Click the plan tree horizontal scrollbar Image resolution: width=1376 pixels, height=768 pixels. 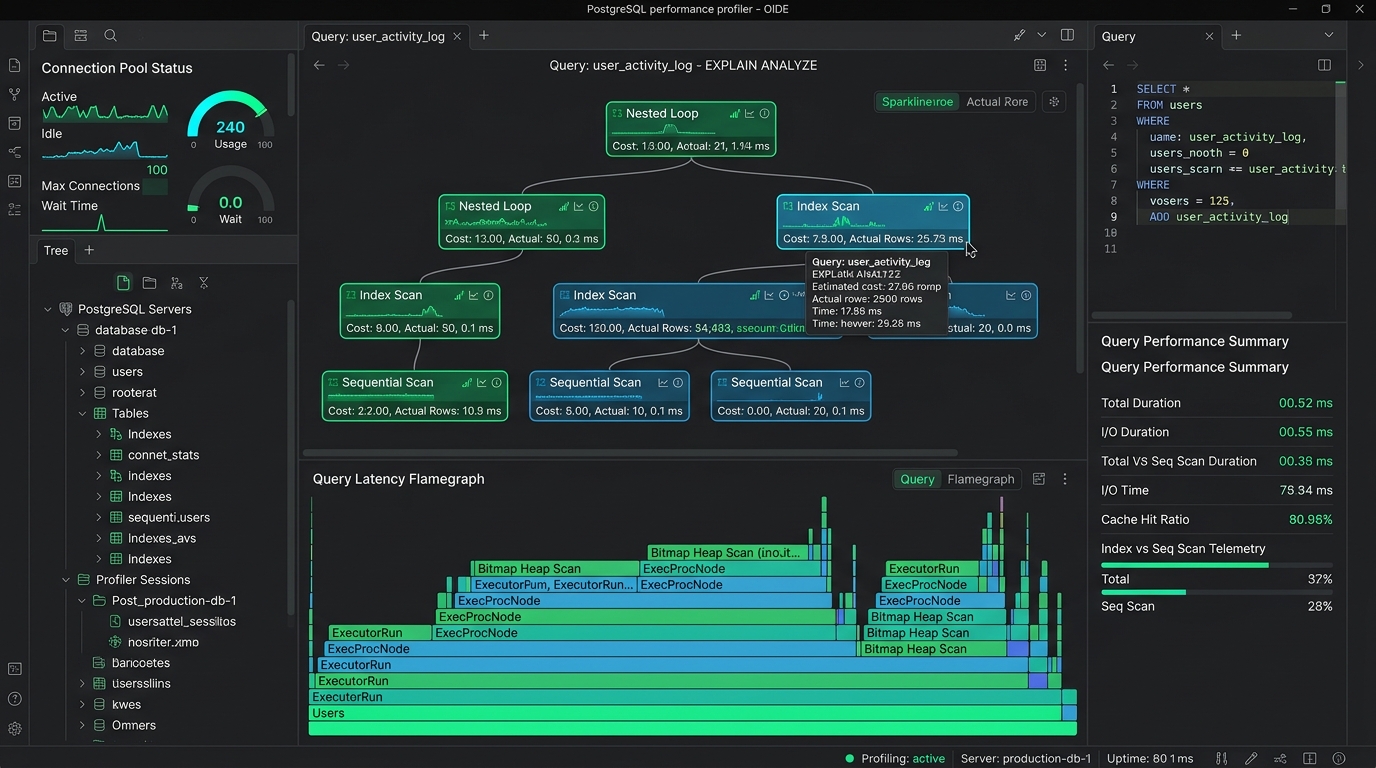coord(630,453)
